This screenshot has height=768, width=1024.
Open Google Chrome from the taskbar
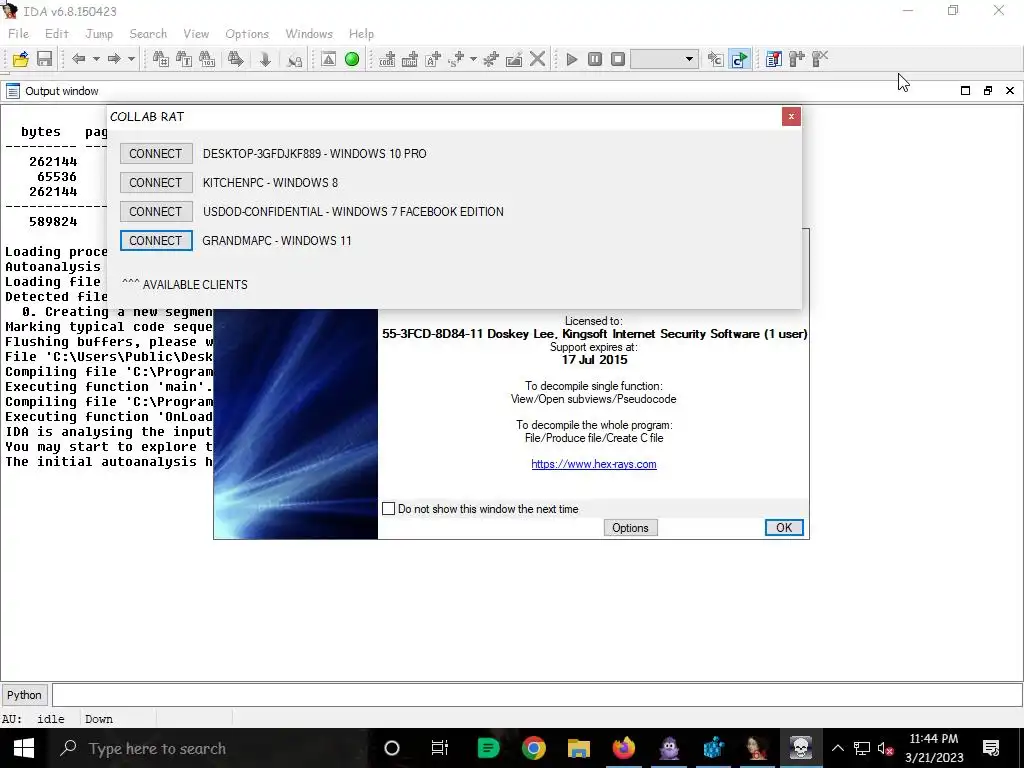[534, 748]
